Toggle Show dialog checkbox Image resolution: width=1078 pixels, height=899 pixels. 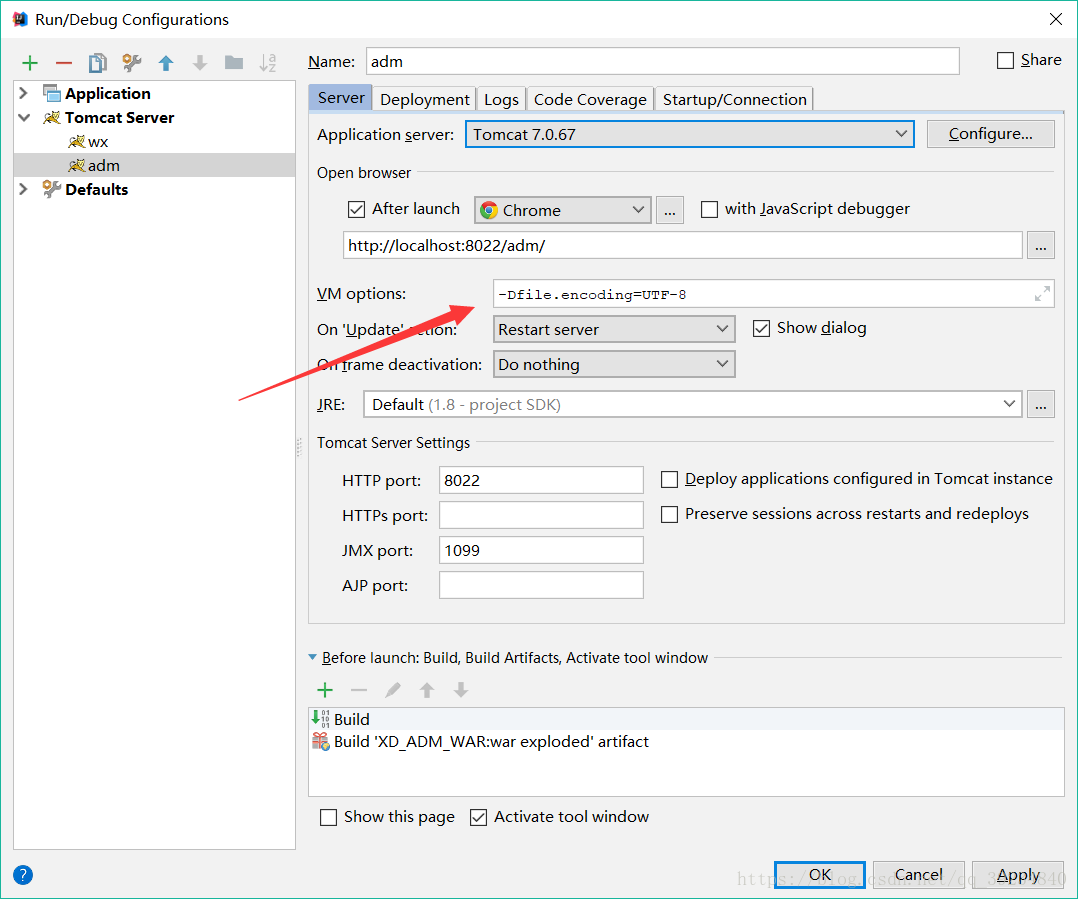coord(761,329)
